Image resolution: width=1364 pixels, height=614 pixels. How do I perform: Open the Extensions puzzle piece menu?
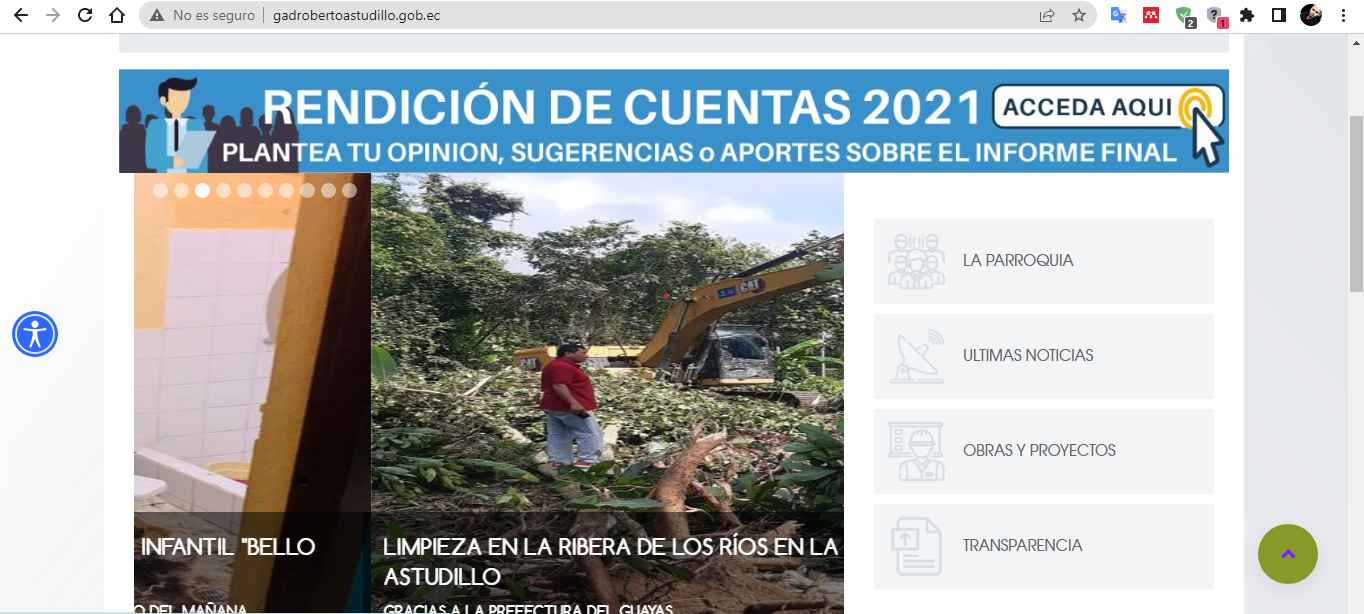click(1246, 15)
